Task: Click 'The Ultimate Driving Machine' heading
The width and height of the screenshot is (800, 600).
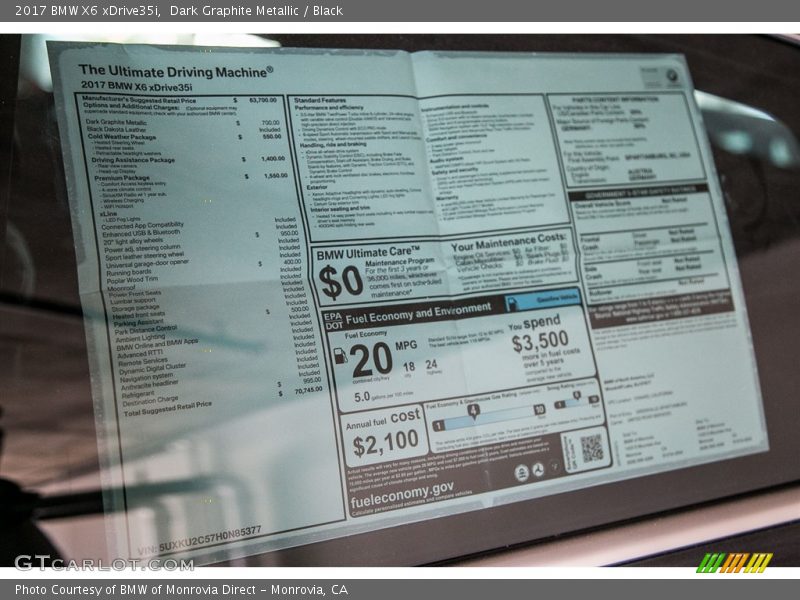Action: pyautogui.click(x=176, y=71)
